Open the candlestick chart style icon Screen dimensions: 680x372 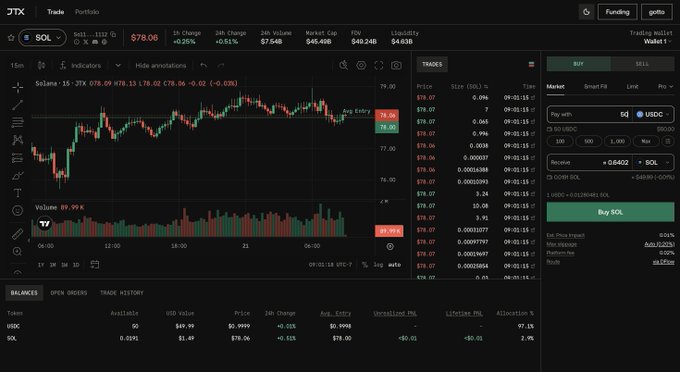(42, 65)
